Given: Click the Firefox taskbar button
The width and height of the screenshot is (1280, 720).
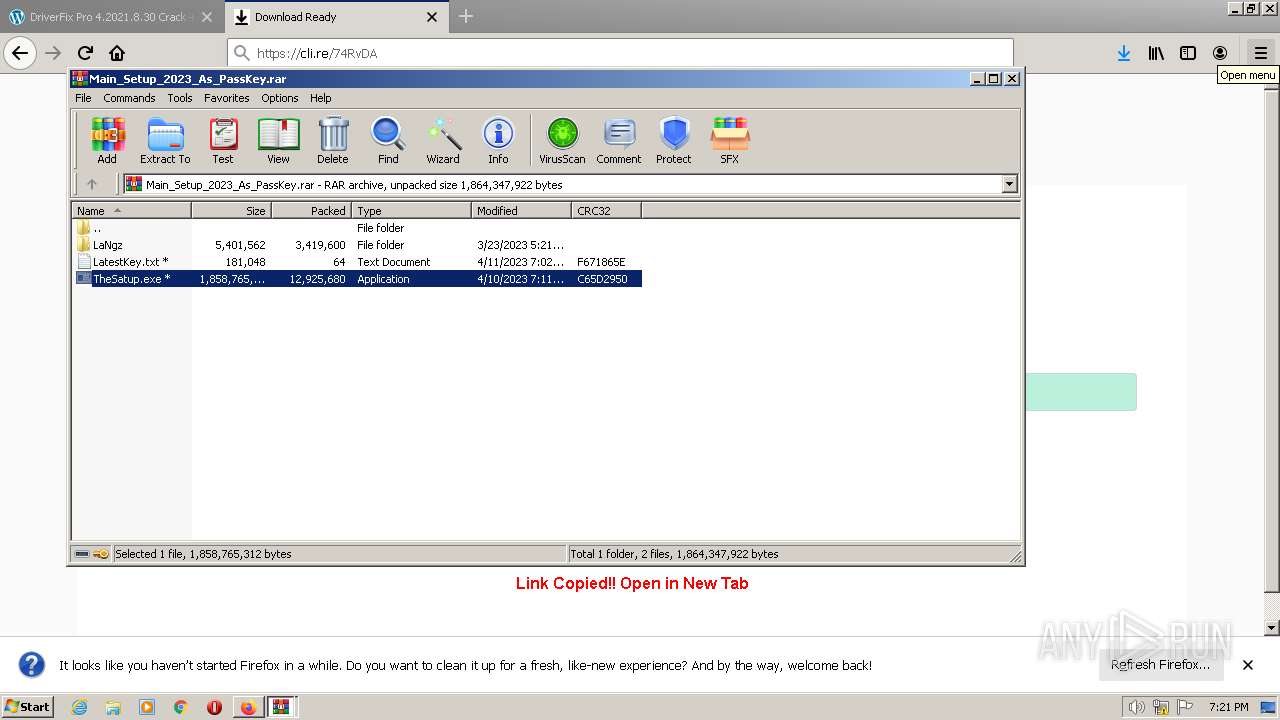Looking at the screenshot, I should coord(247,707).
